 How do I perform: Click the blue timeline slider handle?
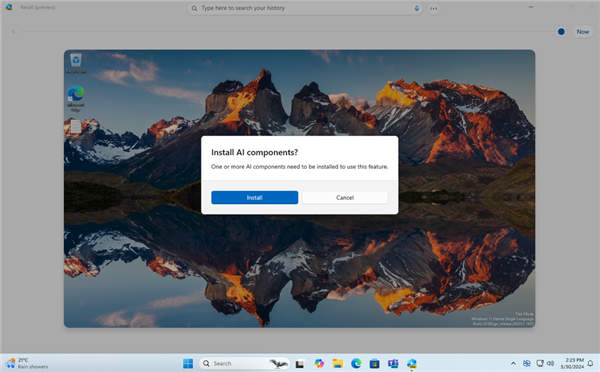(x=561, y=32)
